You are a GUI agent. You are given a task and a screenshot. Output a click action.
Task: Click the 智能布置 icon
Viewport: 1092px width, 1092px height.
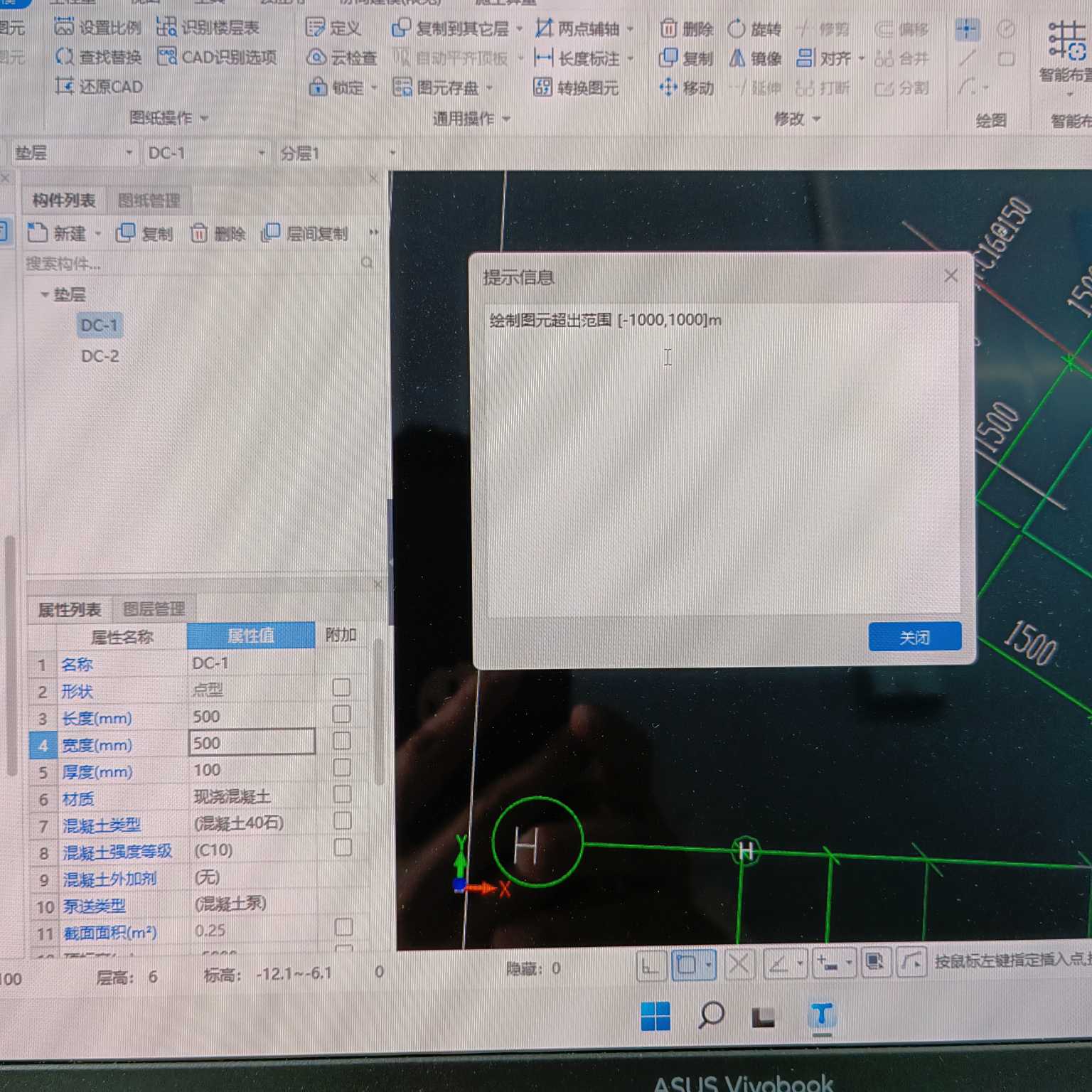[x=1067, y=41]
